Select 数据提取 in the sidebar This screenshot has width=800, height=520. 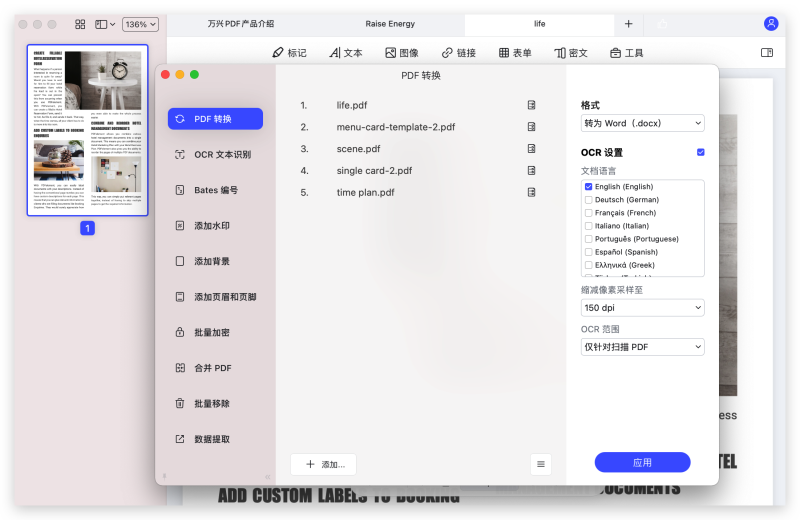(x=215, y=439)
